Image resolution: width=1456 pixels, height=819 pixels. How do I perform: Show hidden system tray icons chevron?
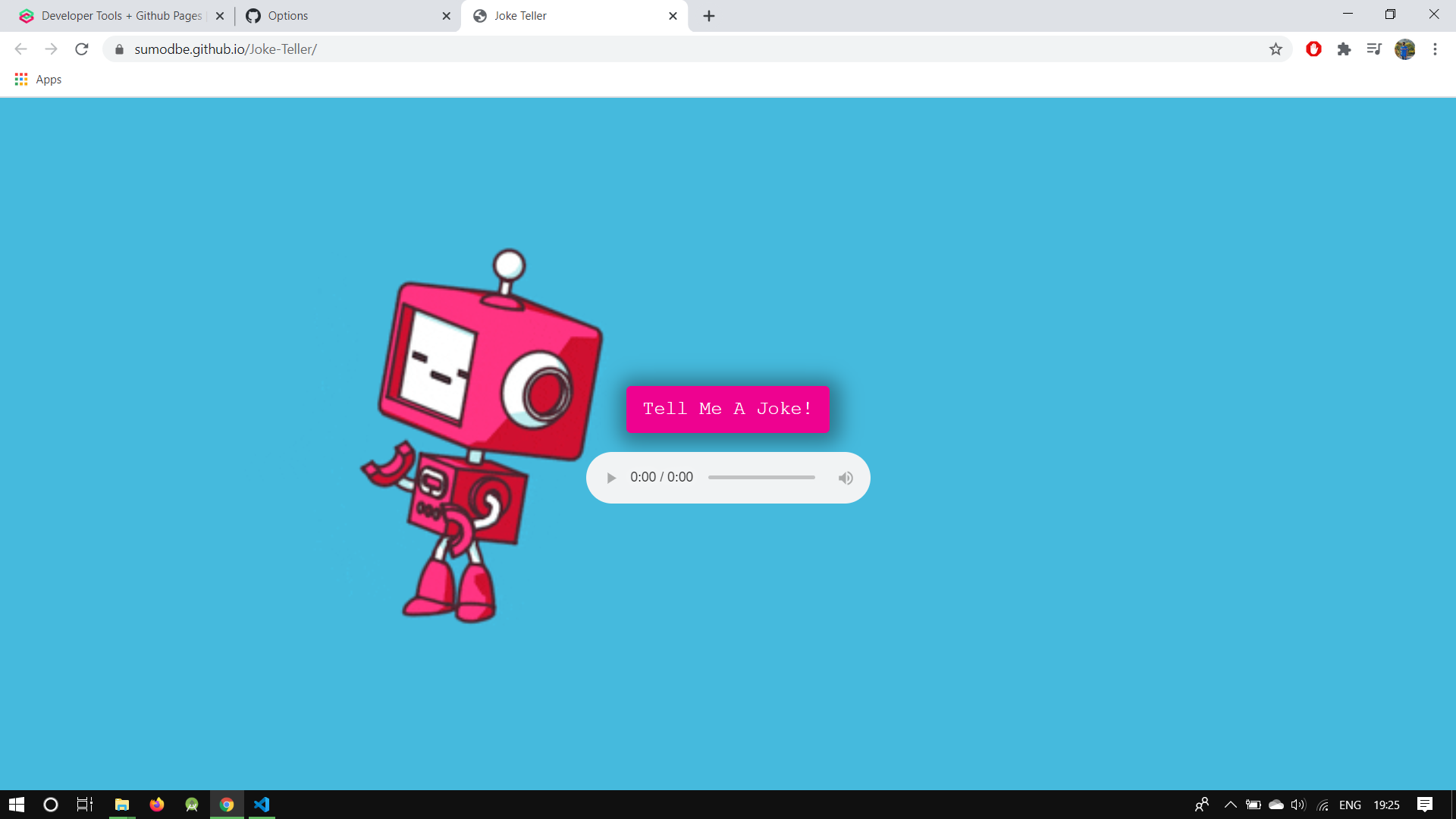coord(1230,805)
